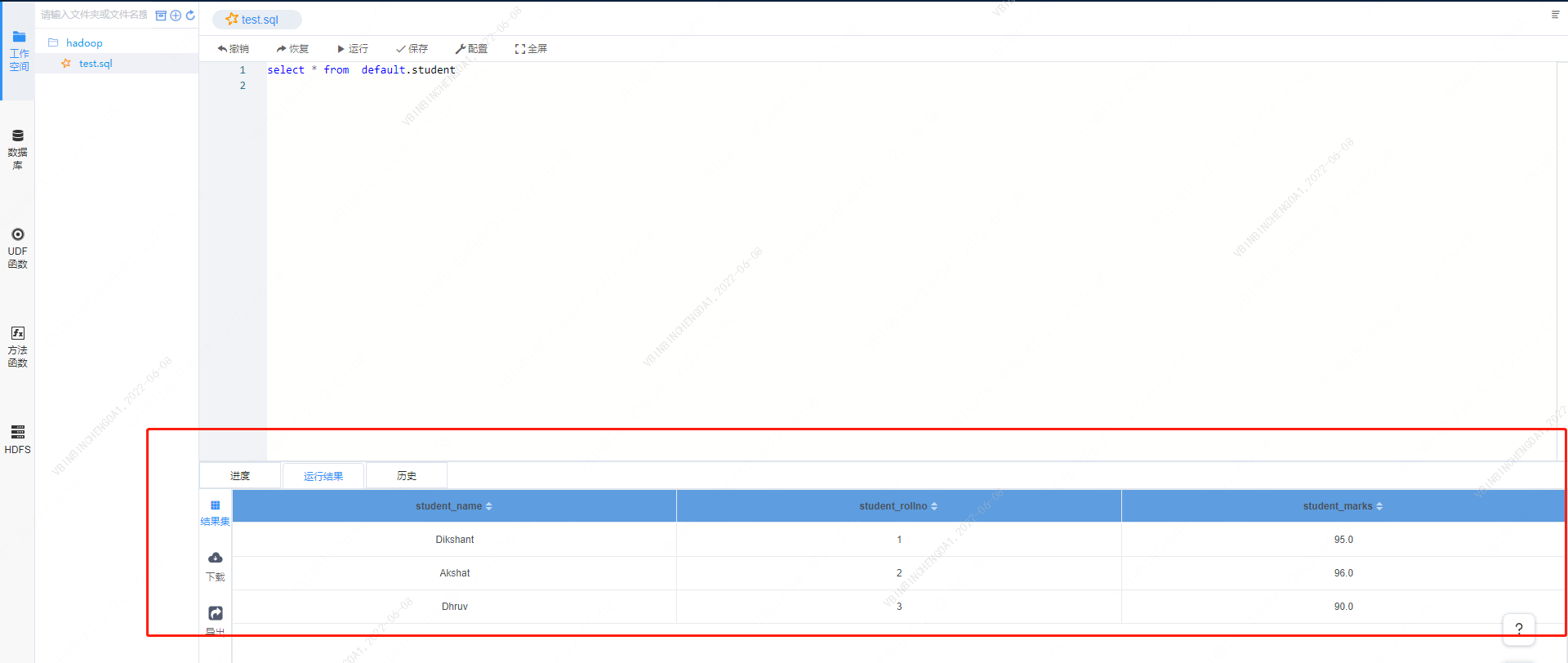Viewport: 1568px width, 663px height.
Task: Sort by student_name column
Action: [x=488, y=506]
